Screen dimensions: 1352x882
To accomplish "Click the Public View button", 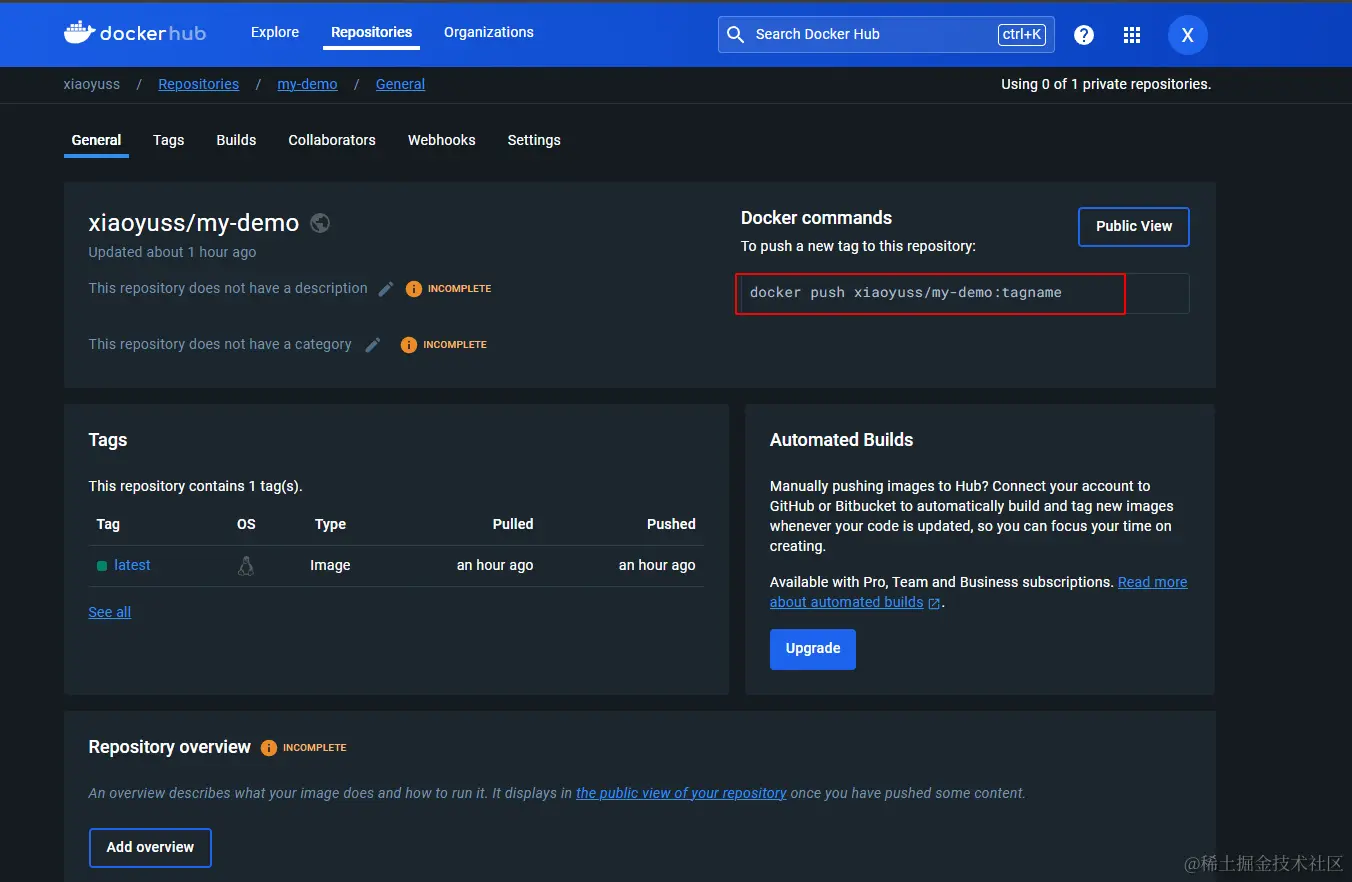I will (1134, 227).
